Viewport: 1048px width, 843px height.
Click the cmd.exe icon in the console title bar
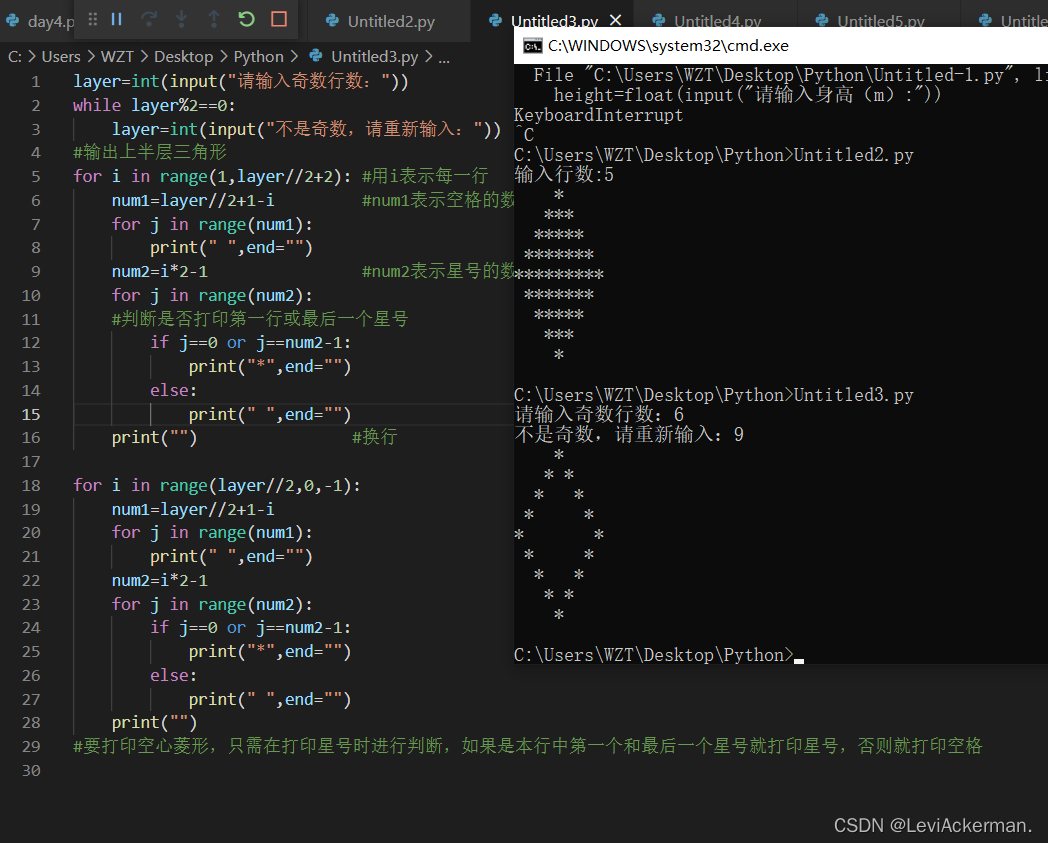point(533,44)
